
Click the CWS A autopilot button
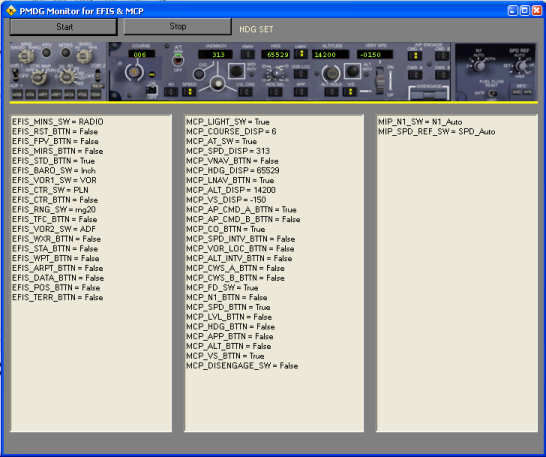click(x=415, y=75)
